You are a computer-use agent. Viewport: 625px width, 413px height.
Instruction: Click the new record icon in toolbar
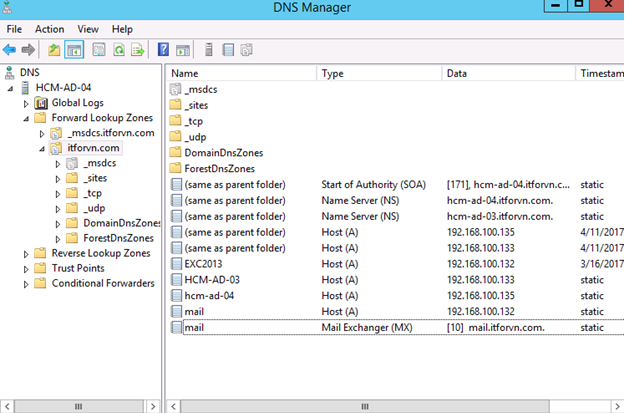click(x=228, y=49)
